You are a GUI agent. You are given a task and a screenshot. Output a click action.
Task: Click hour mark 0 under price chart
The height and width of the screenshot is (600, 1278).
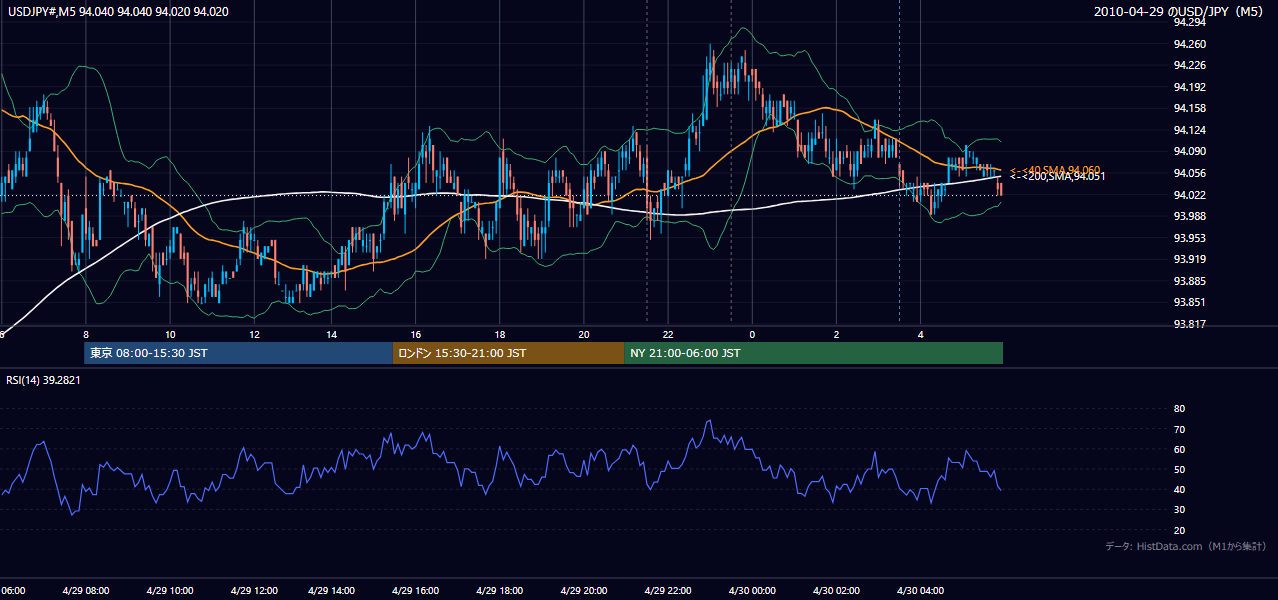[752, 334]
